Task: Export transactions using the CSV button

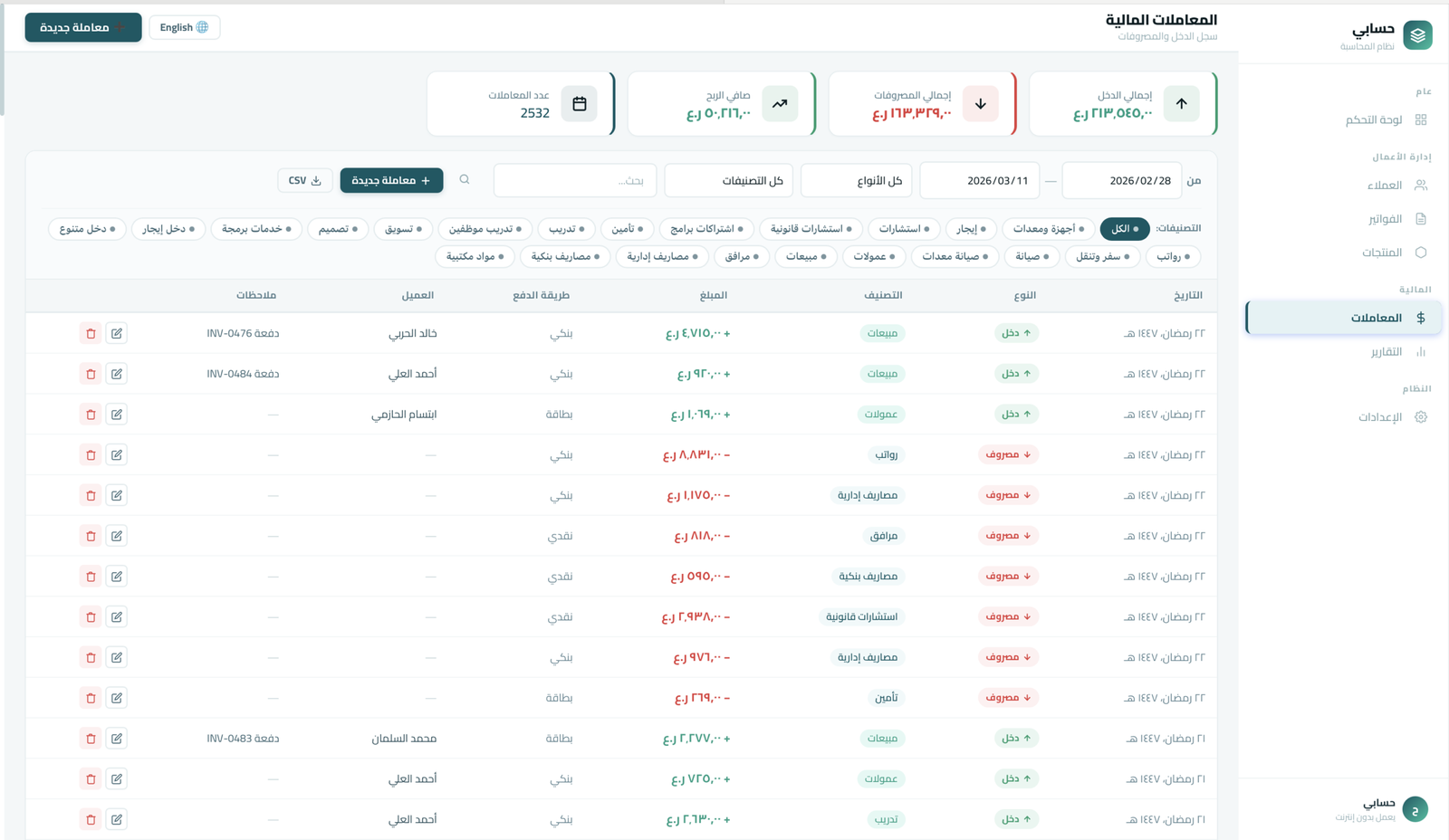Action: 305,181
